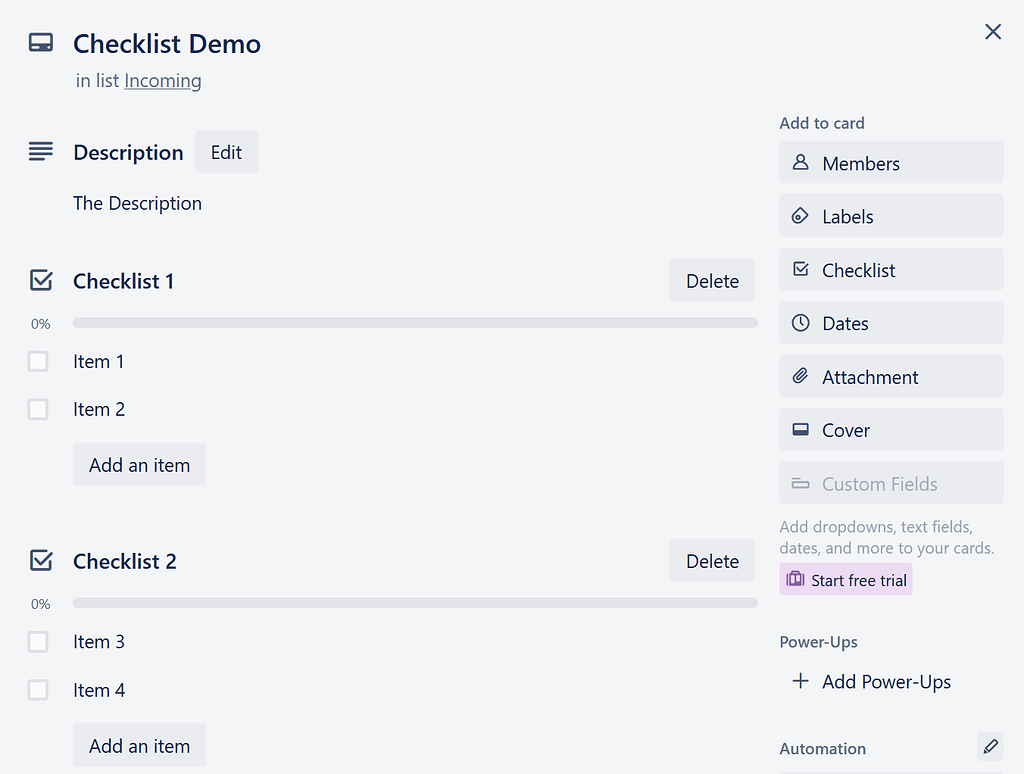Click the Checklist Demo card title
Image resolution: width=1024 pixels, height=774 pixels.
[x=166, y=44]
